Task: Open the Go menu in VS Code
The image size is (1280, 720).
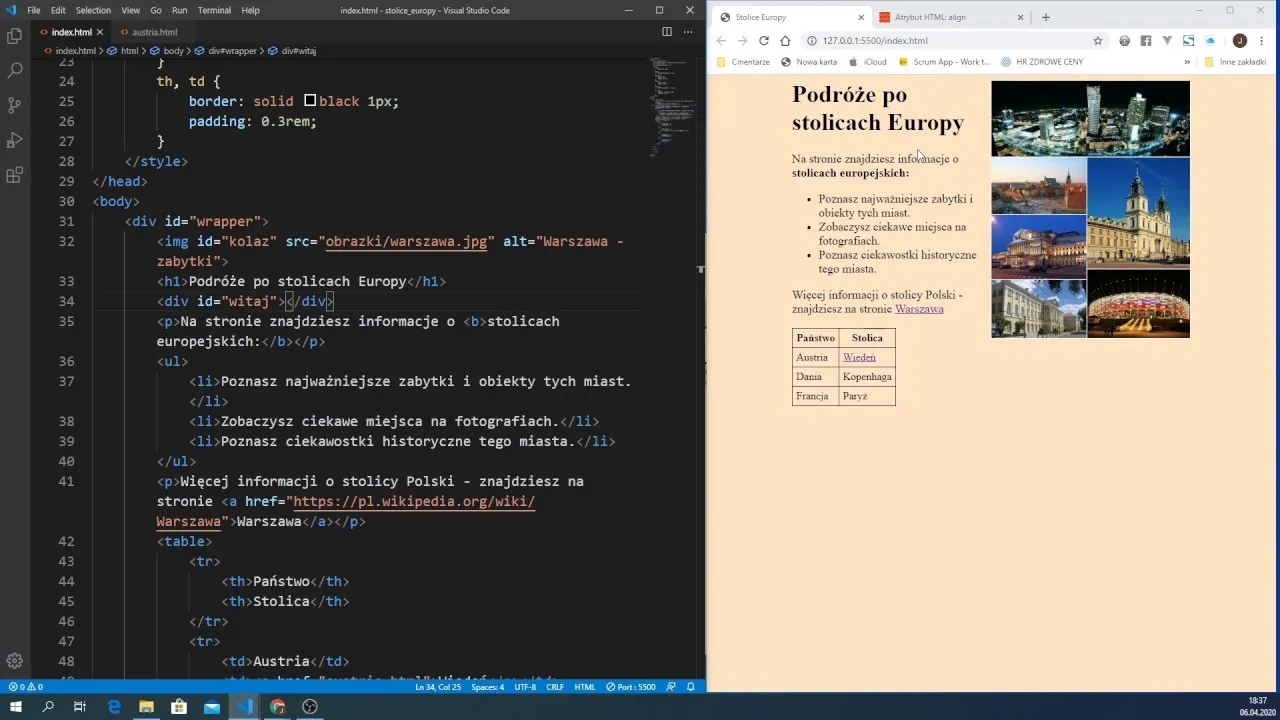Action: pos(155,10)
